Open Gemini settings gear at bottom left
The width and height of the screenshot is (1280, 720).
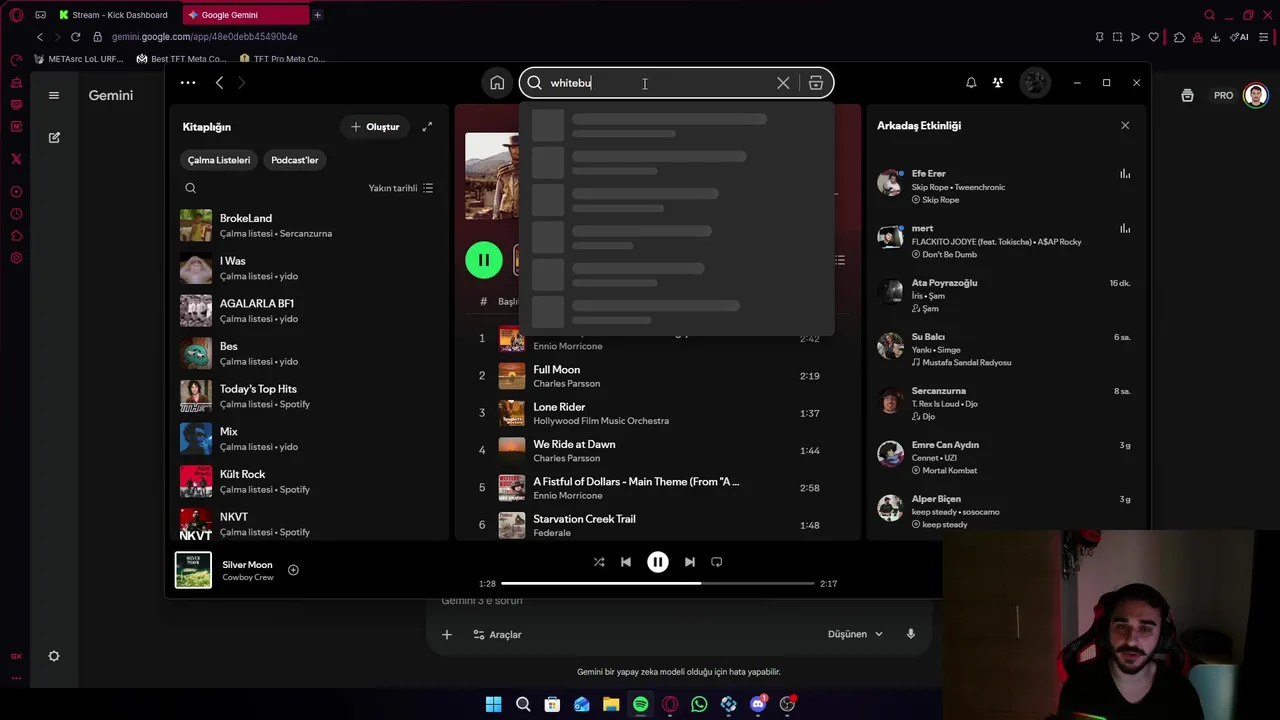click(54, 656)
